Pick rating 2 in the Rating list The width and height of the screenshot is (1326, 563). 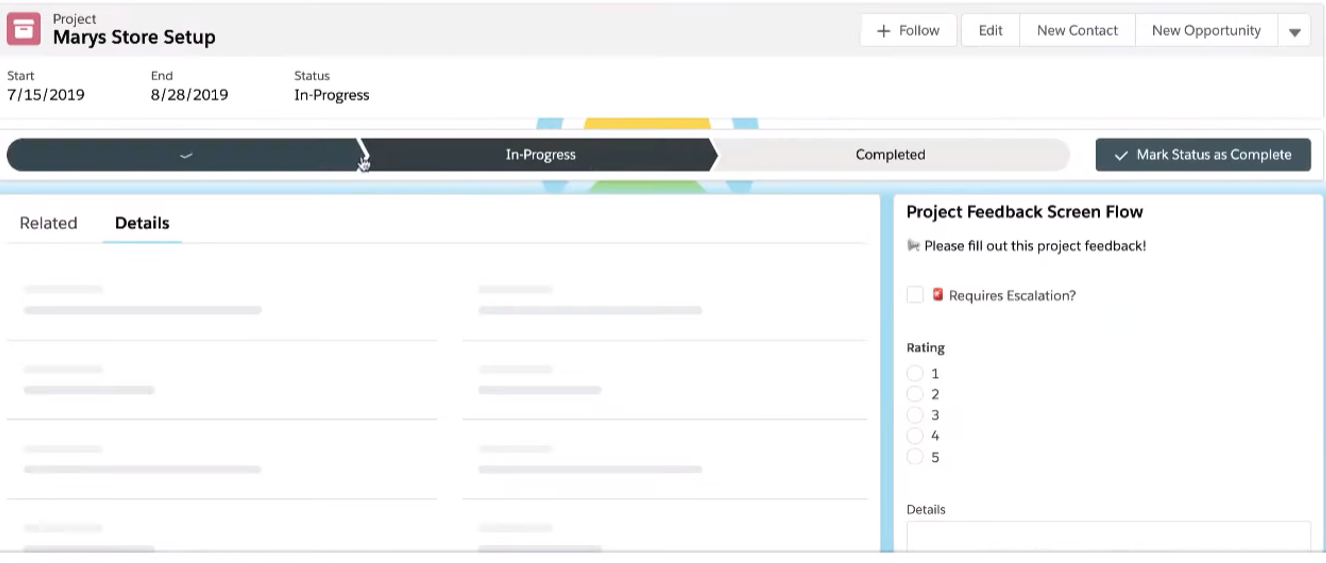coord(915,394)
